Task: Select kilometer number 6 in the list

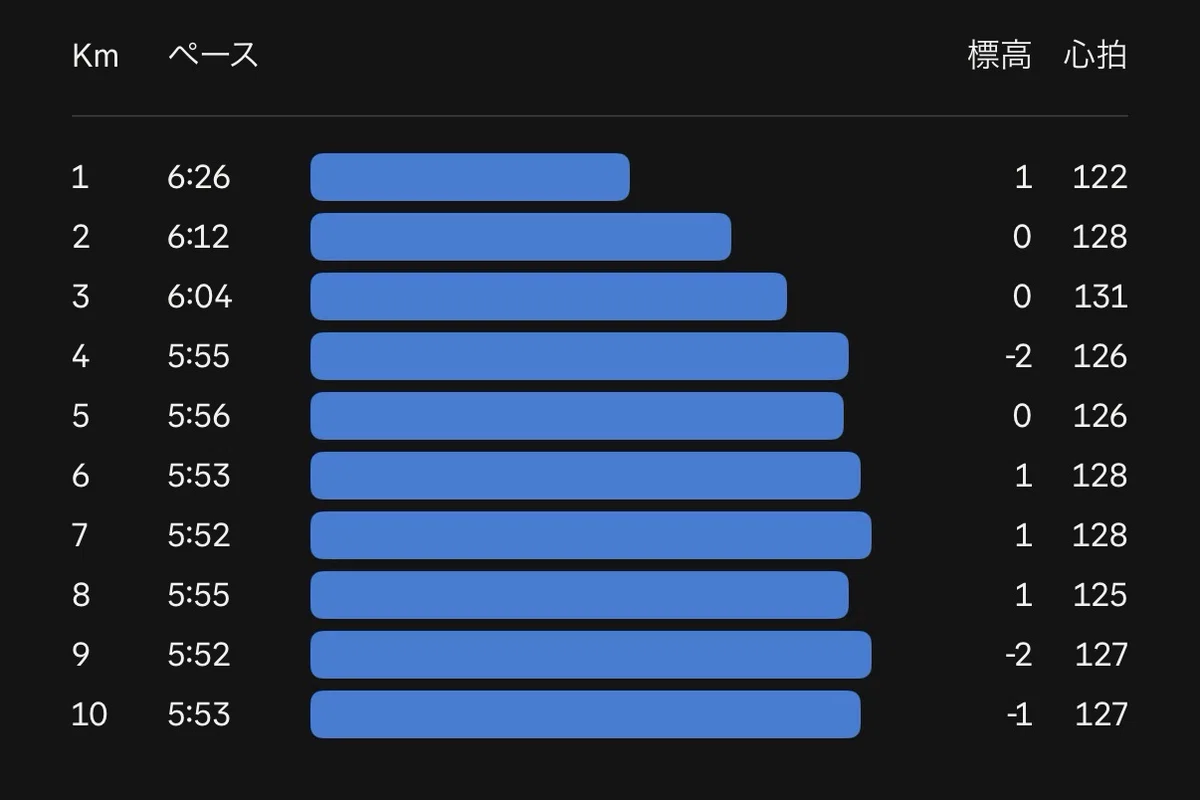Action: pyautogui.click(x=81, y=476)
